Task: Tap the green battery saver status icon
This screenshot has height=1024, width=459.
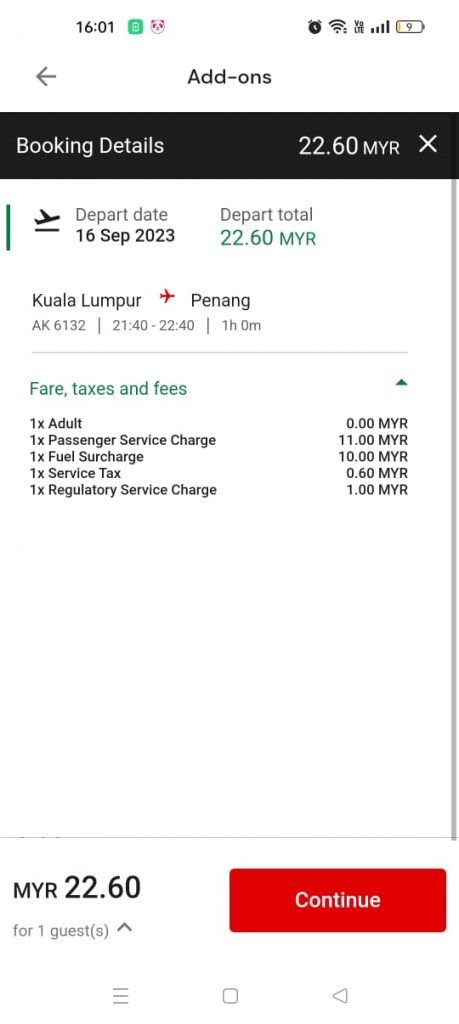Action: [x=135, y=27]
